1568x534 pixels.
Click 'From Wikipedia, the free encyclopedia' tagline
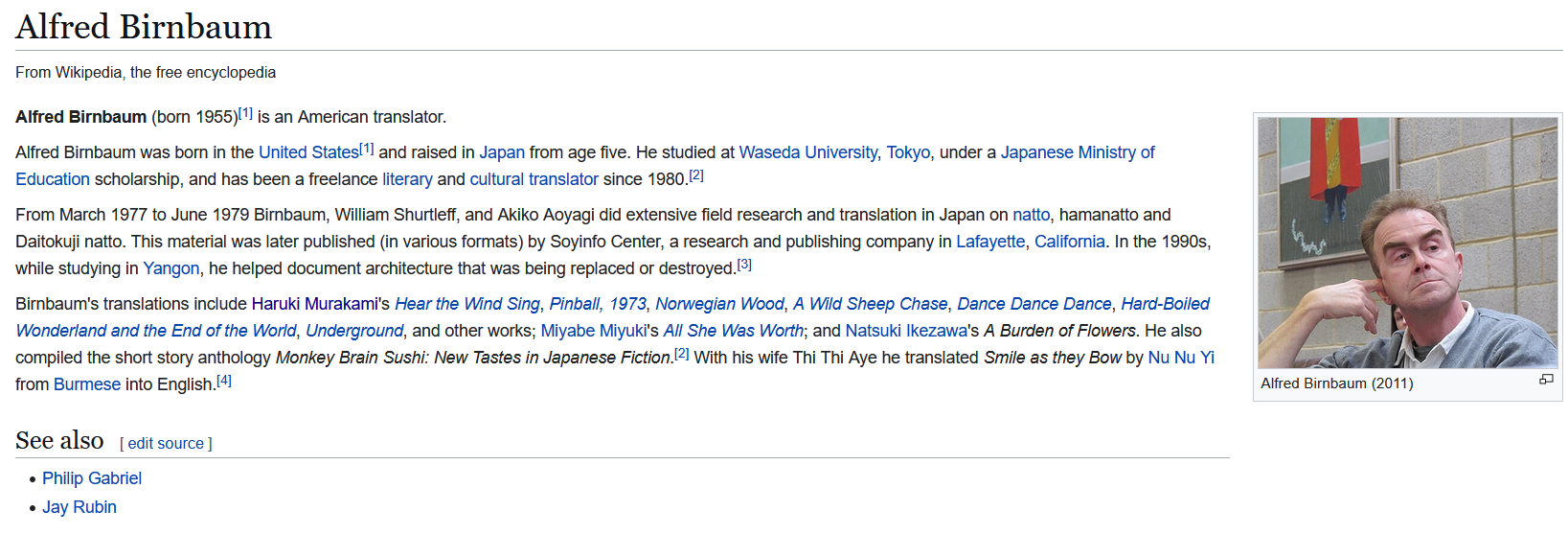tap(146, 73)
